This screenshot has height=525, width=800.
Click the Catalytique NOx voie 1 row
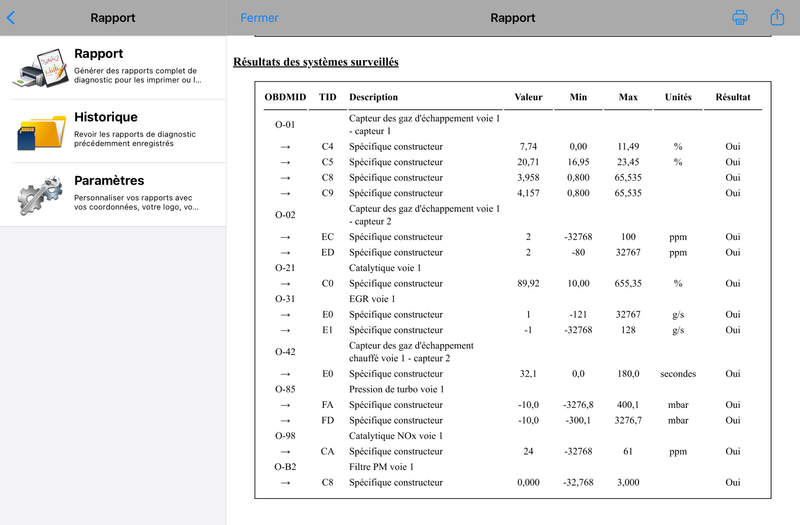(513, 436)
